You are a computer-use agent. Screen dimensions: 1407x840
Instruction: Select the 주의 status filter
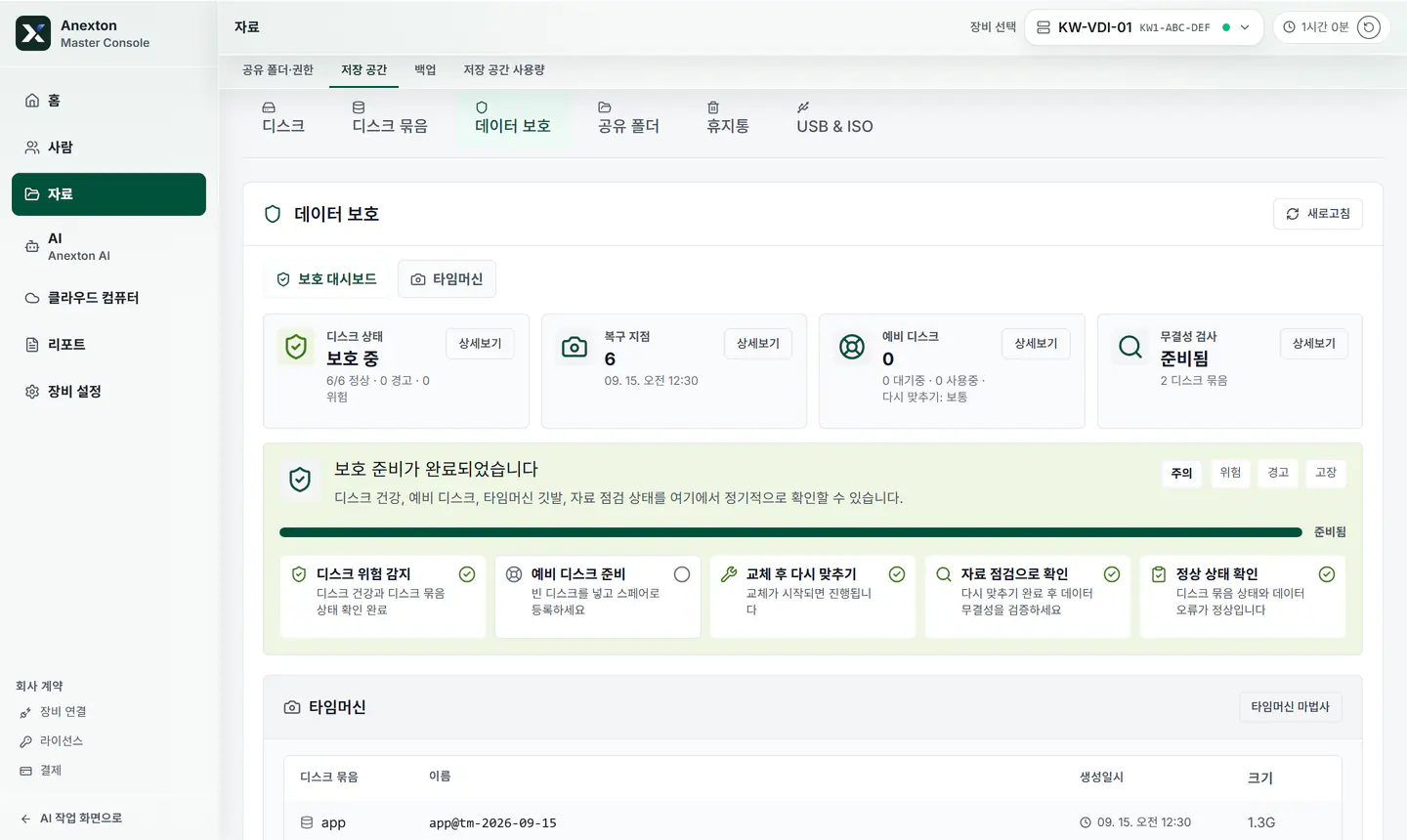click(x=1182, y=473)
